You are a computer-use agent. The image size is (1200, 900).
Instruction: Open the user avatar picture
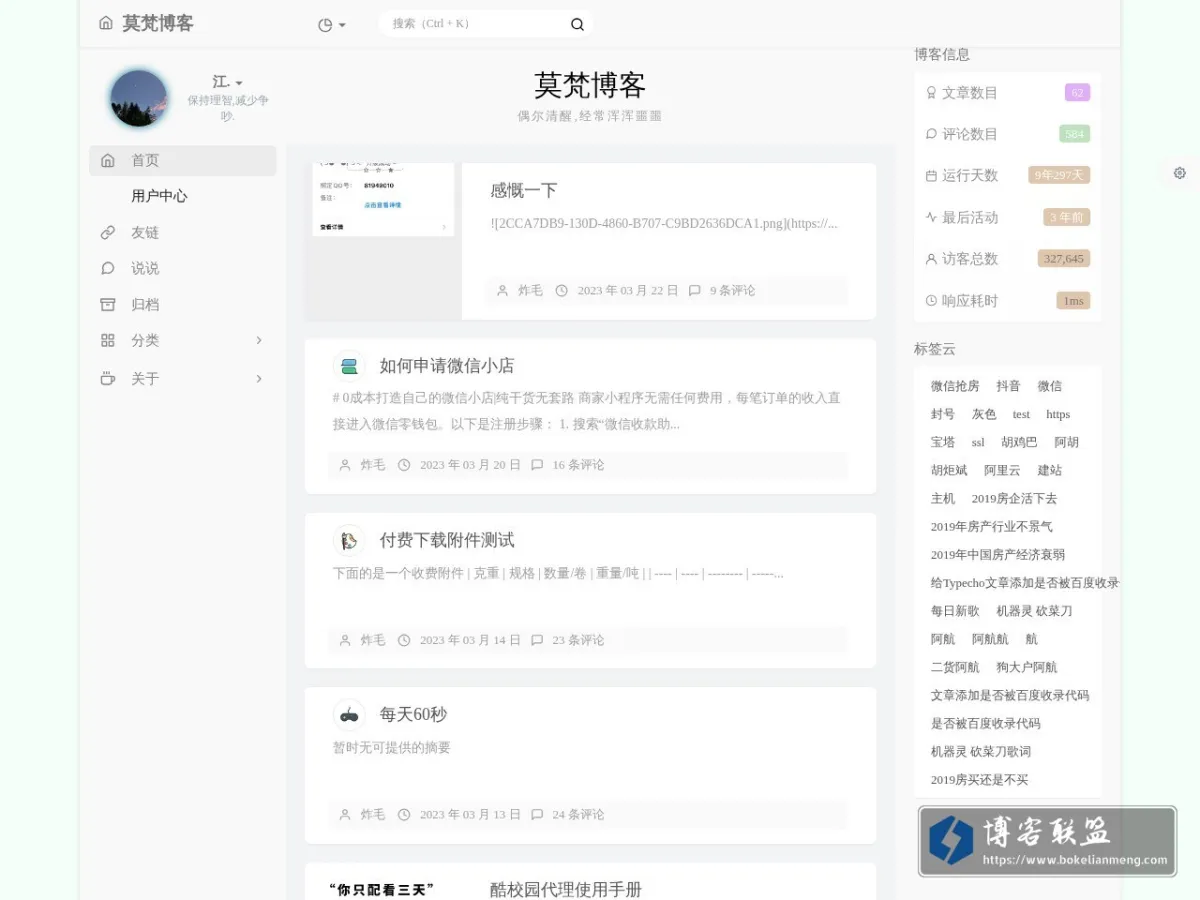[138, 98]
